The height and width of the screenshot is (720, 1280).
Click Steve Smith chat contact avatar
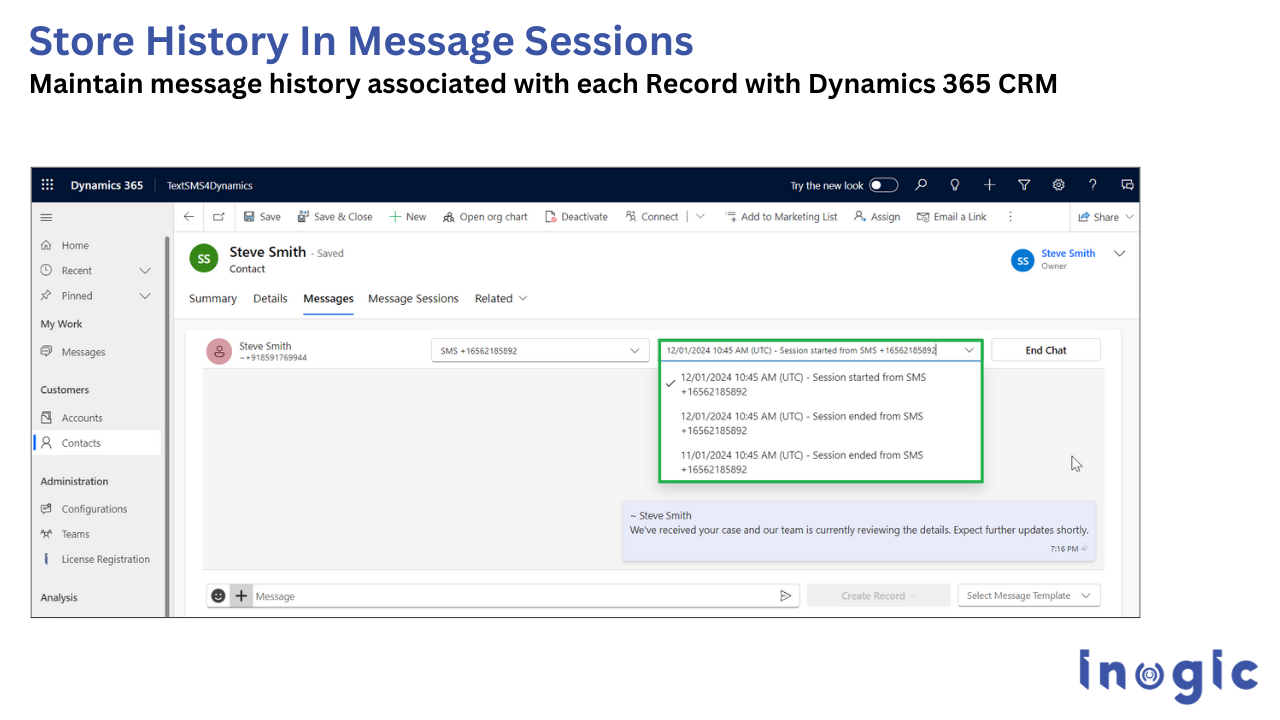pyautogui.click(x=219, y=351)
